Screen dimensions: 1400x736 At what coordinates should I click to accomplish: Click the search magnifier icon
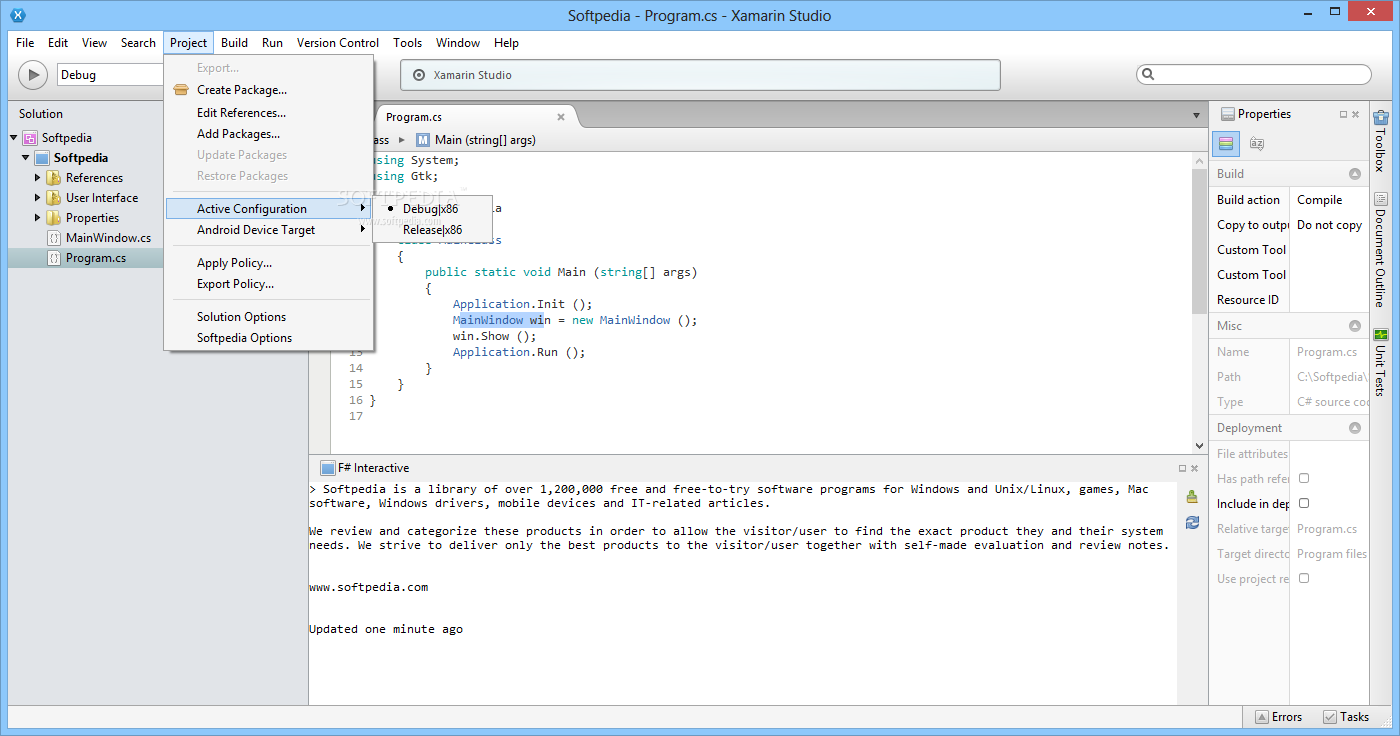(x=1148, y=75)
